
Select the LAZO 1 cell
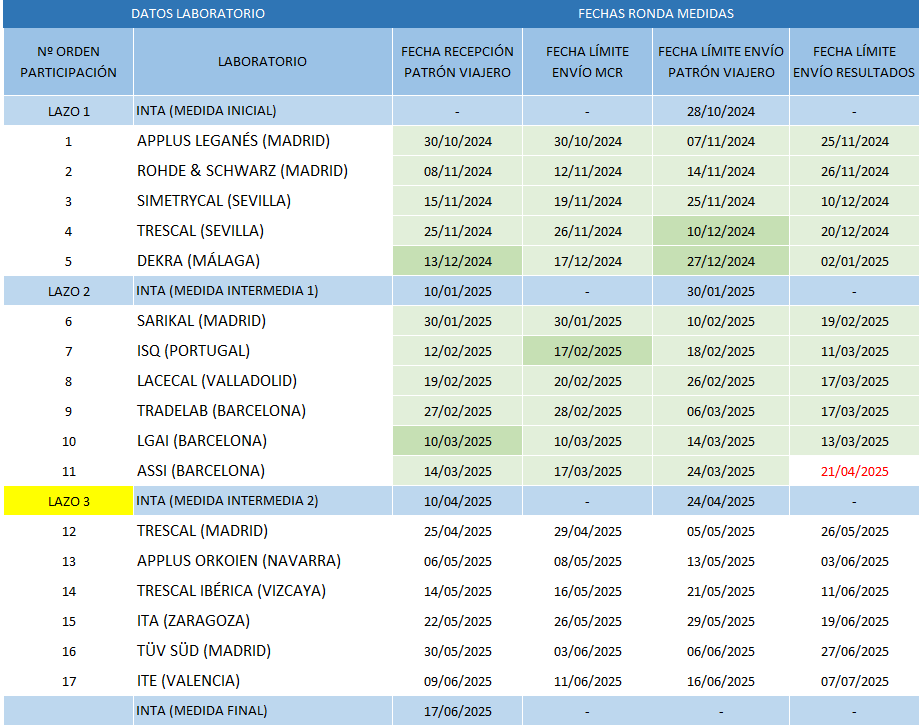69,111
